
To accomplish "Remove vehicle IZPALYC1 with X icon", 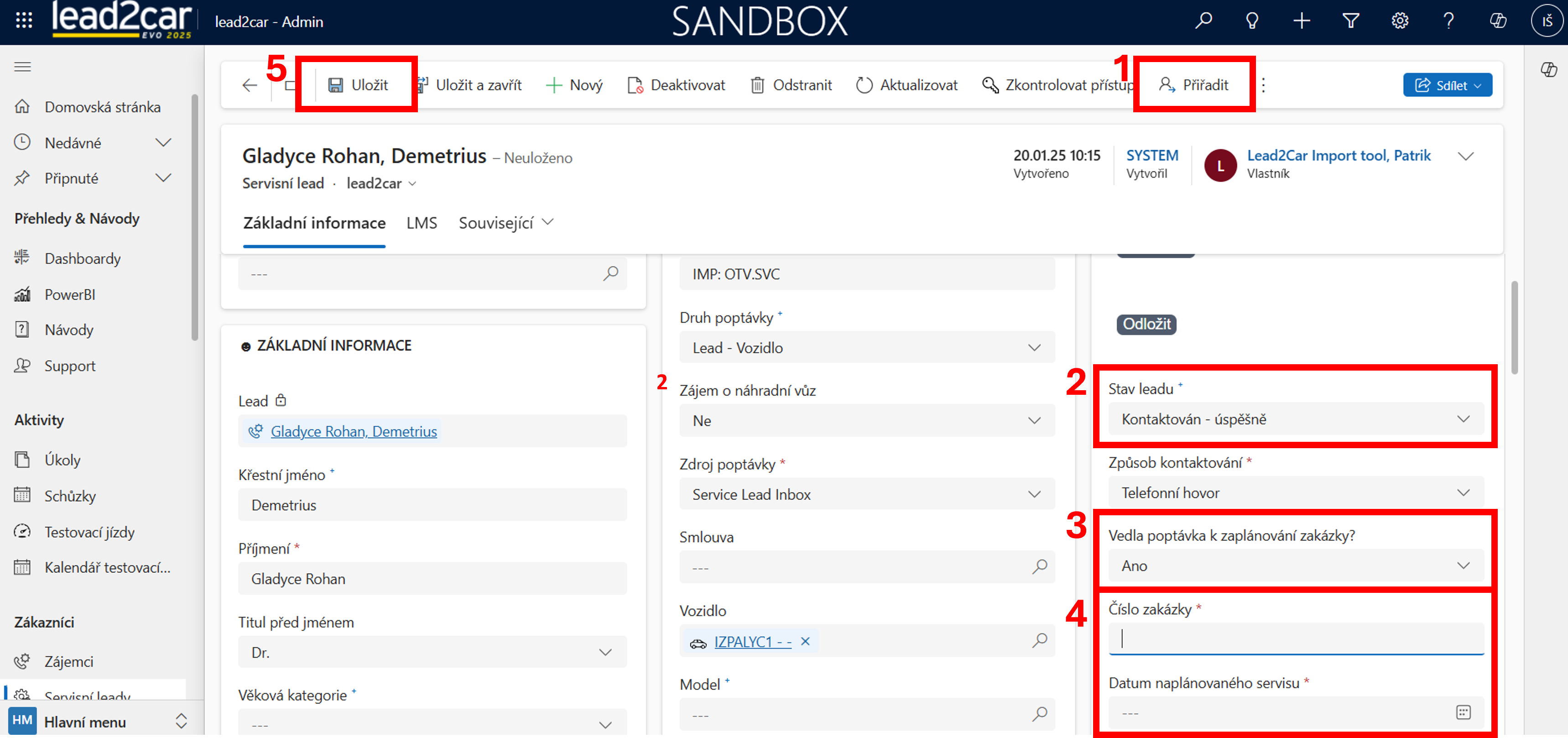I will pyautogui.click(x=805, y=641).
